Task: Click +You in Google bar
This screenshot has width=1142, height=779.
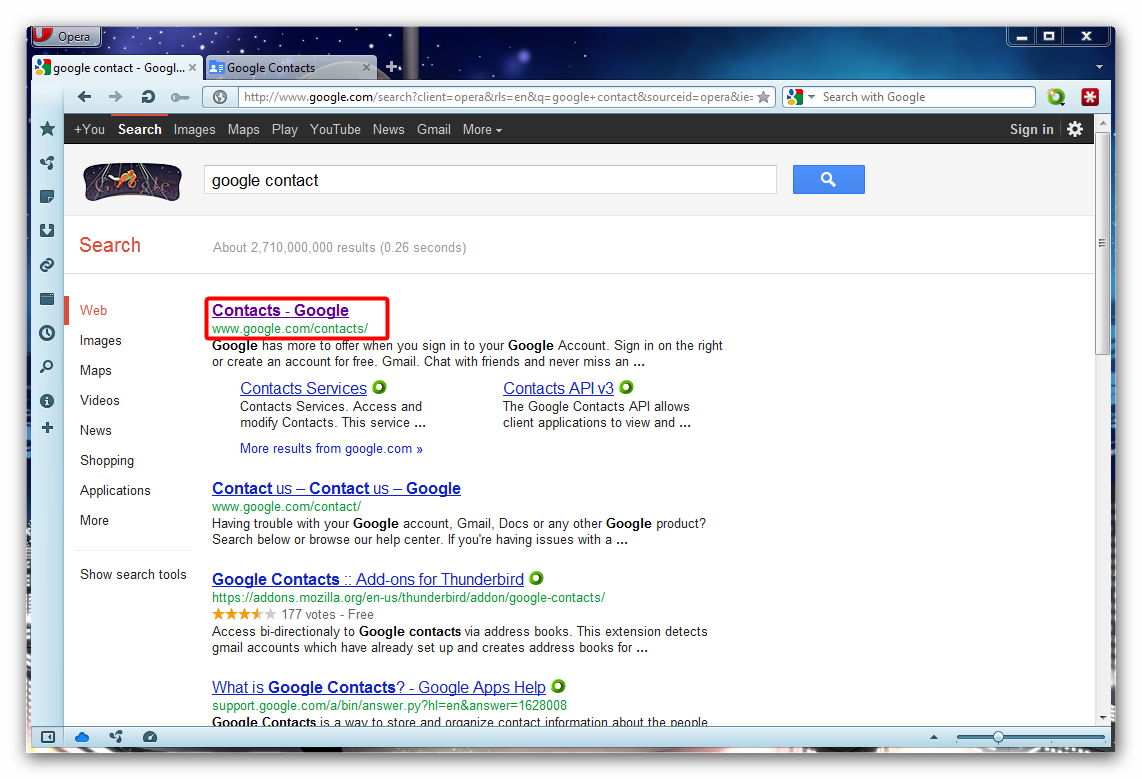Action: point(89,130)
